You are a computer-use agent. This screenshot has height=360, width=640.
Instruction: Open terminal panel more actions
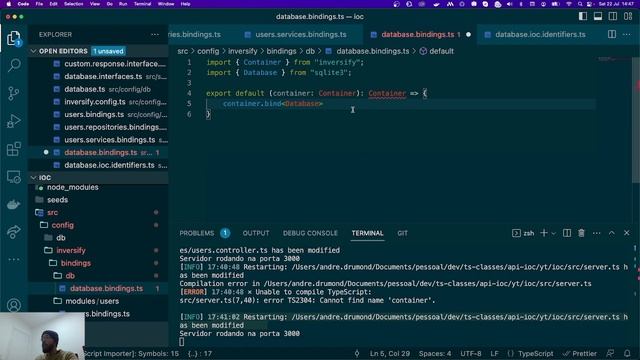click(x=596, y=233)
